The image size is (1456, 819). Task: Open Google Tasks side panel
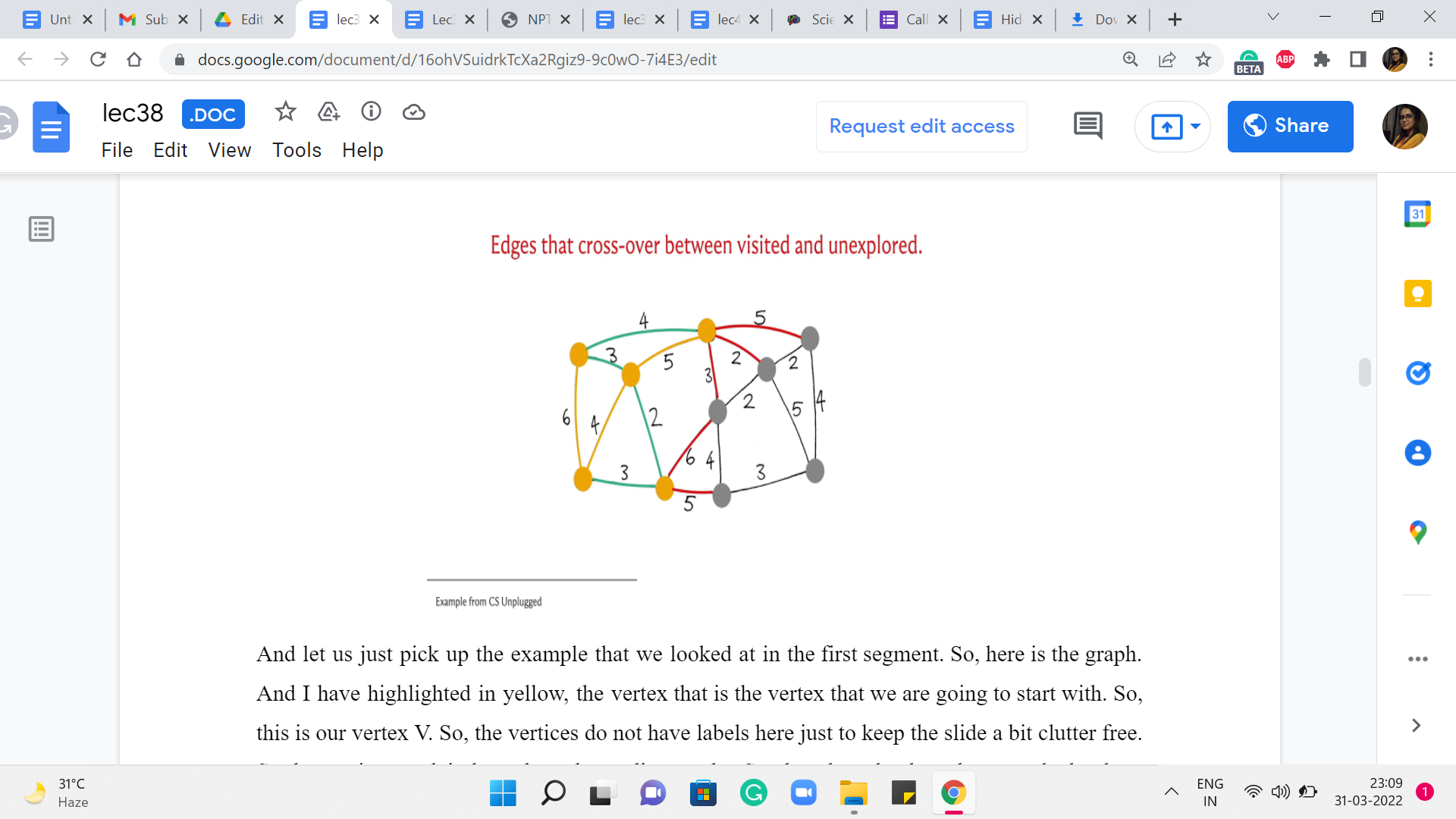pyautogui.click(x=1417, y=373)
